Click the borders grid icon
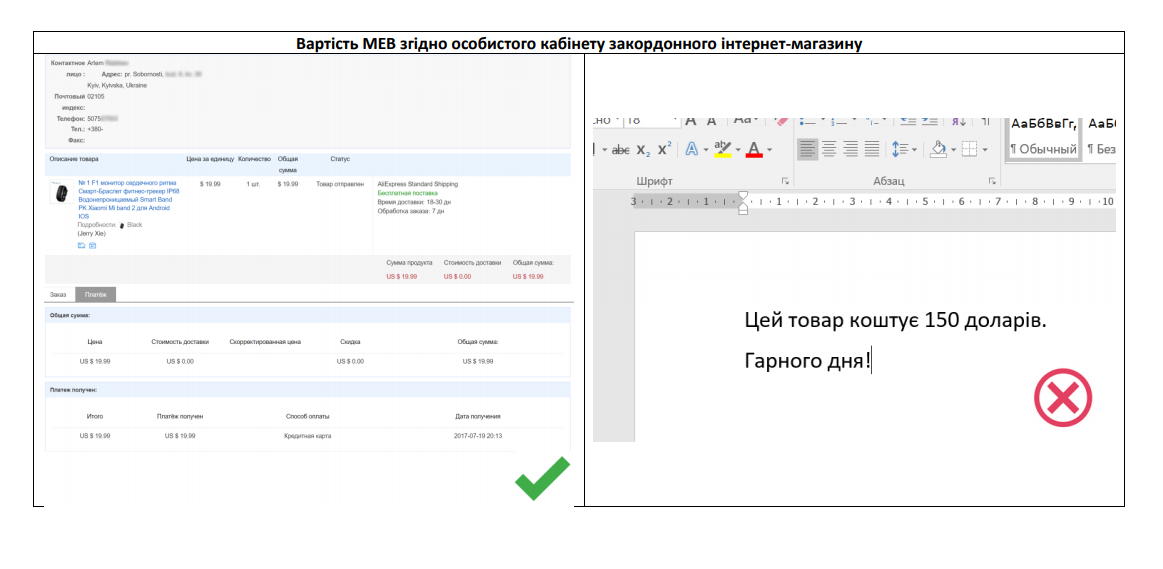The image size is (1163, 569). coord(969,149)
